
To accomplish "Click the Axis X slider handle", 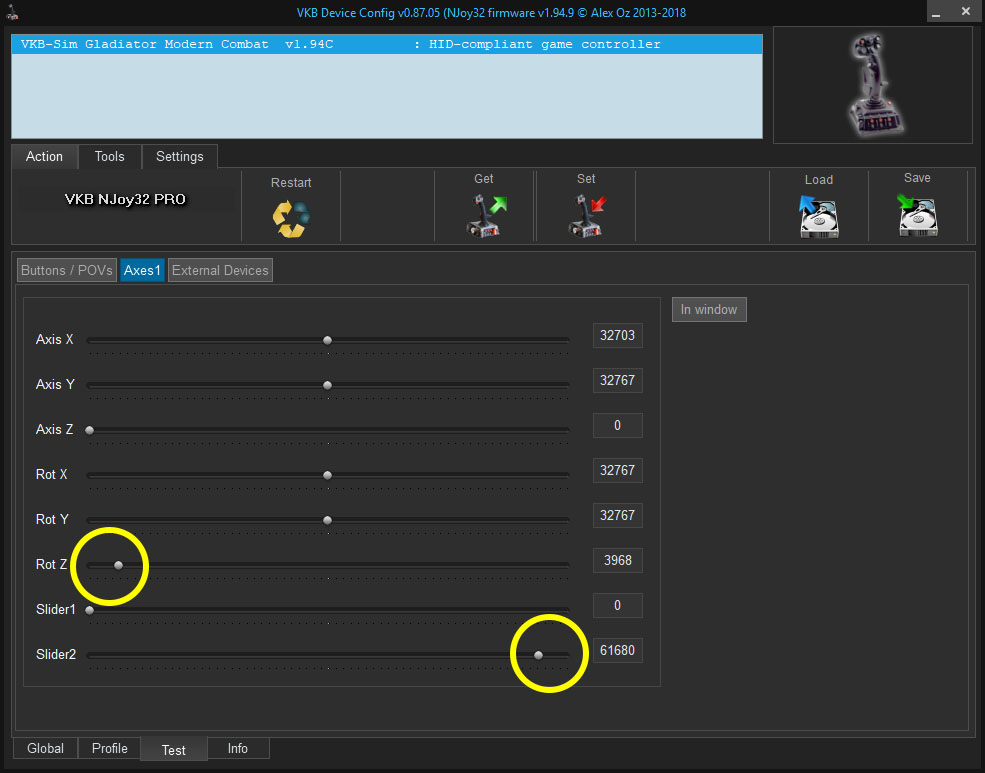I will tap(327, 340).
